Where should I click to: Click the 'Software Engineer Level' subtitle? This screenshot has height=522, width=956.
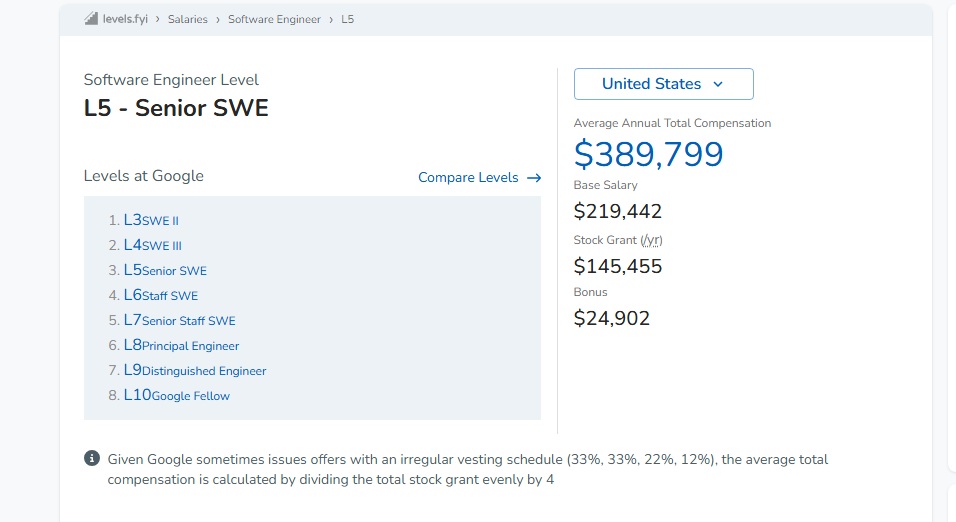[171, 80]
